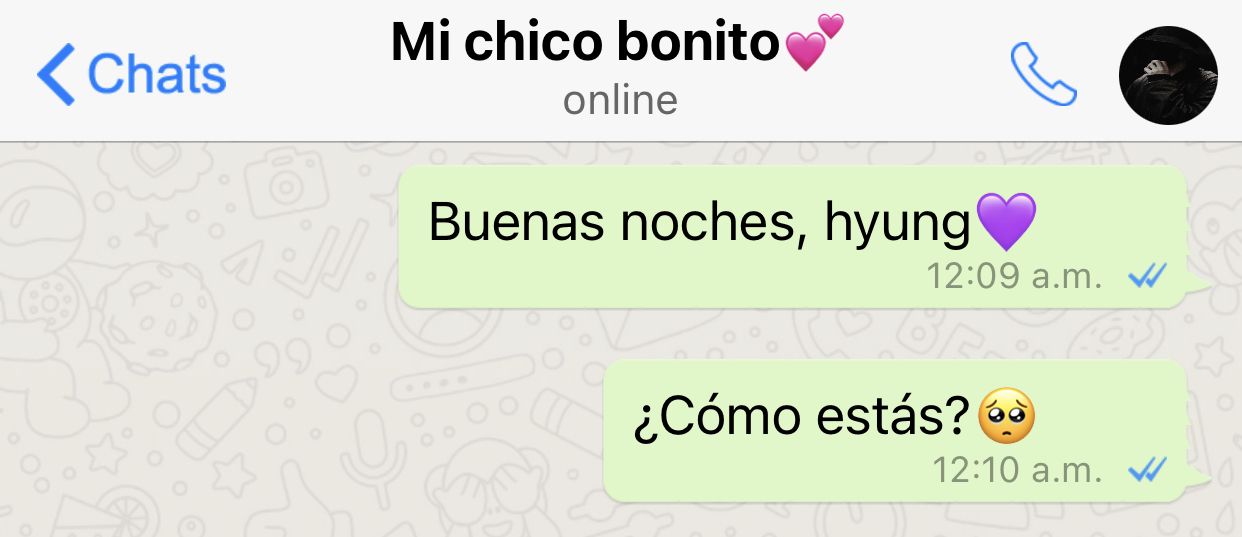Start a voice call with phone icon
Screen dimensions: 1242x537
tap(1043, 74)
